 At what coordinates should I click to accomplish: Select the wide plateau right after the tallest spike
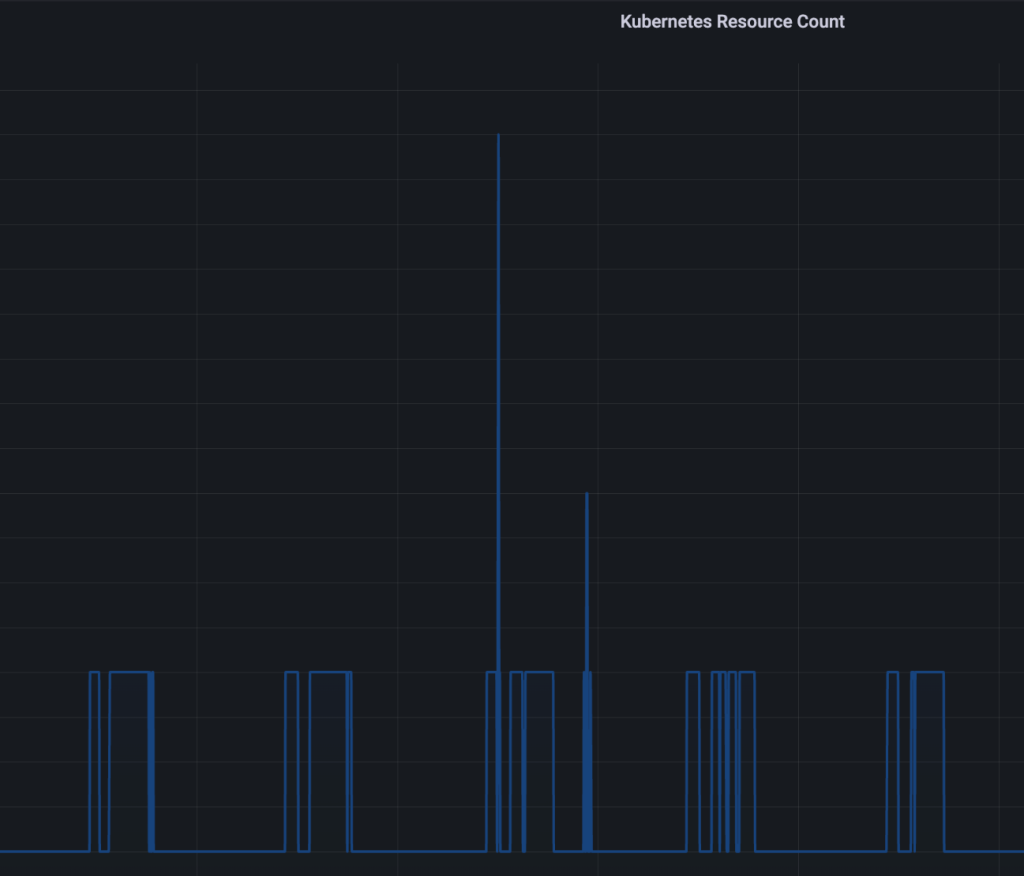[539, 672]
